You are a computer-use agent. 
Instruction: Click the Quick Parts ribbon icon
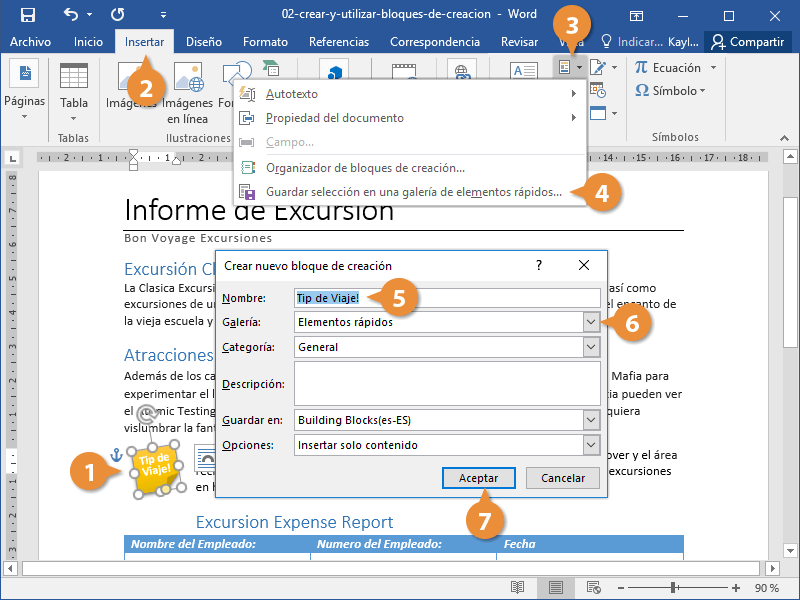point(565,67)
